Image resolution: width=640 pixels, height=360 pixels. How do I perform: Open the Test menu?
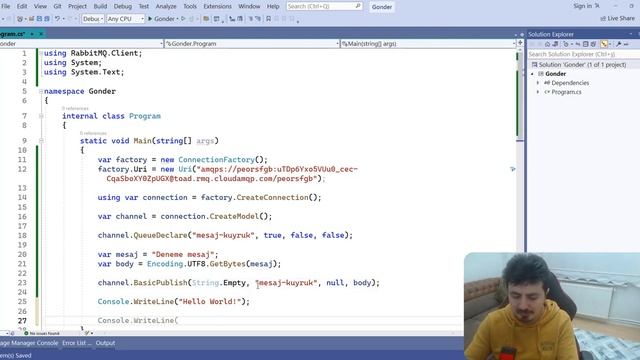(144, 6)
